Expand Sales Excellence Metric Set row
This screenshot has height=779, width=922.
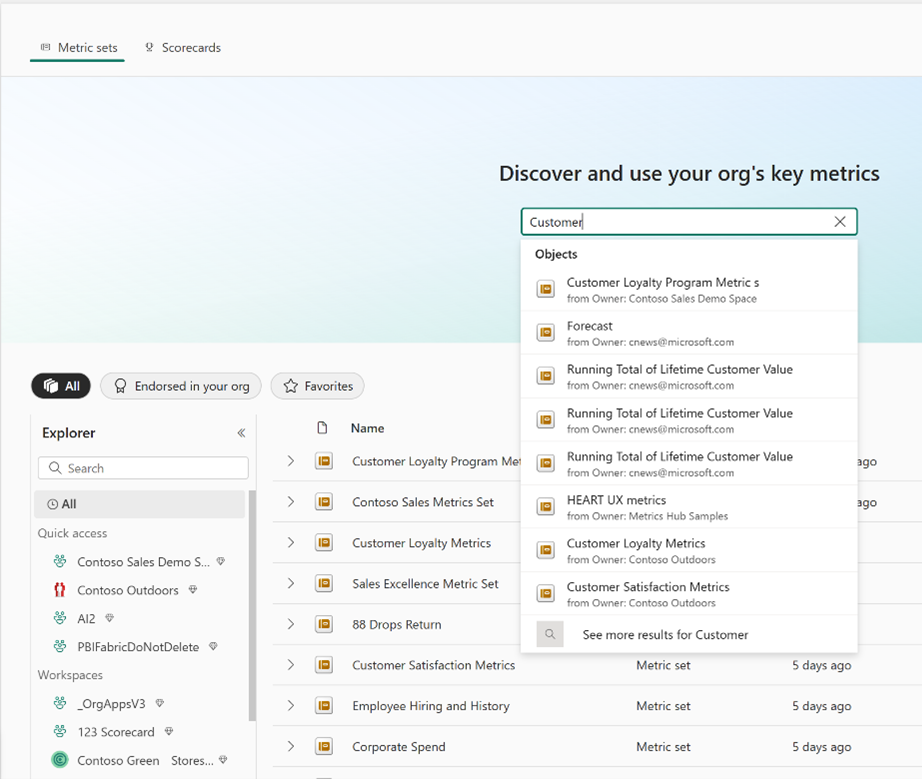pos(290,583)
